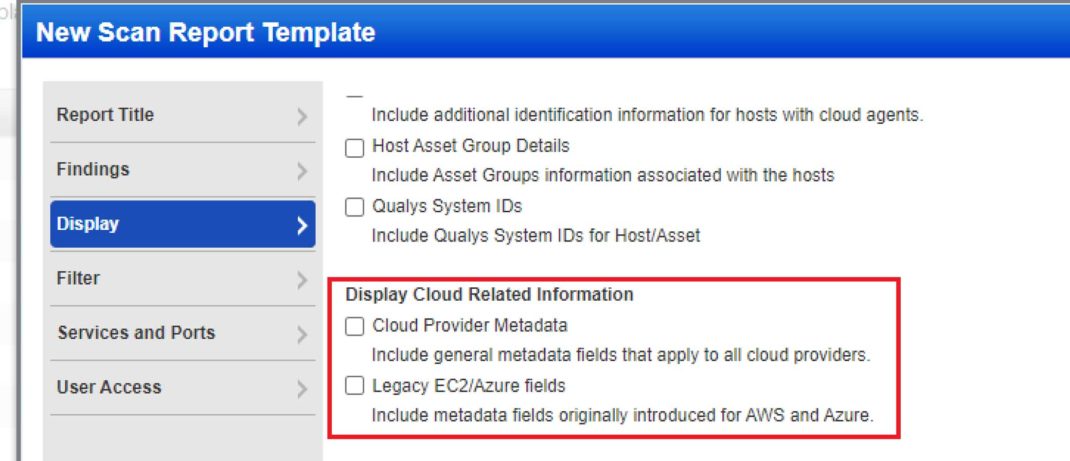Check the Cloud Provider Metadata box
The width and height of the screenshot is (1070, 461).
point(355,327)
